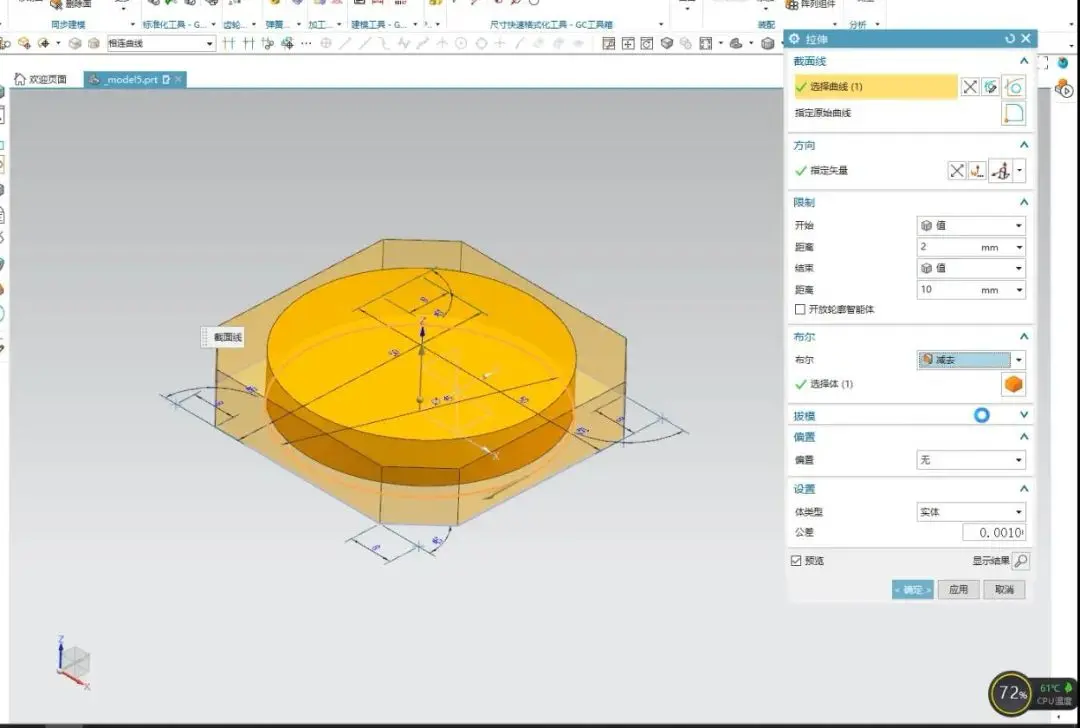Close the _model5.prt tab
This screenshot has width=1080, height=728.
[178, 79]
